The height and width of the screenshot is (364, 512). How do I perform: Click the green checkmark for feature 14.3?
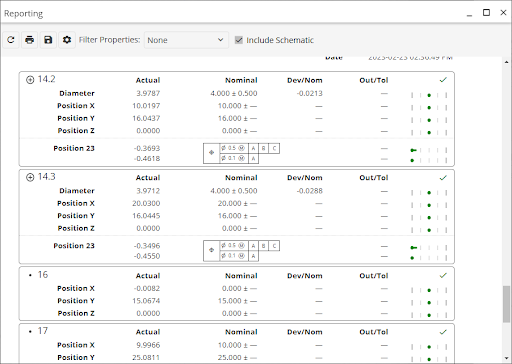click(x=443, y=178)
